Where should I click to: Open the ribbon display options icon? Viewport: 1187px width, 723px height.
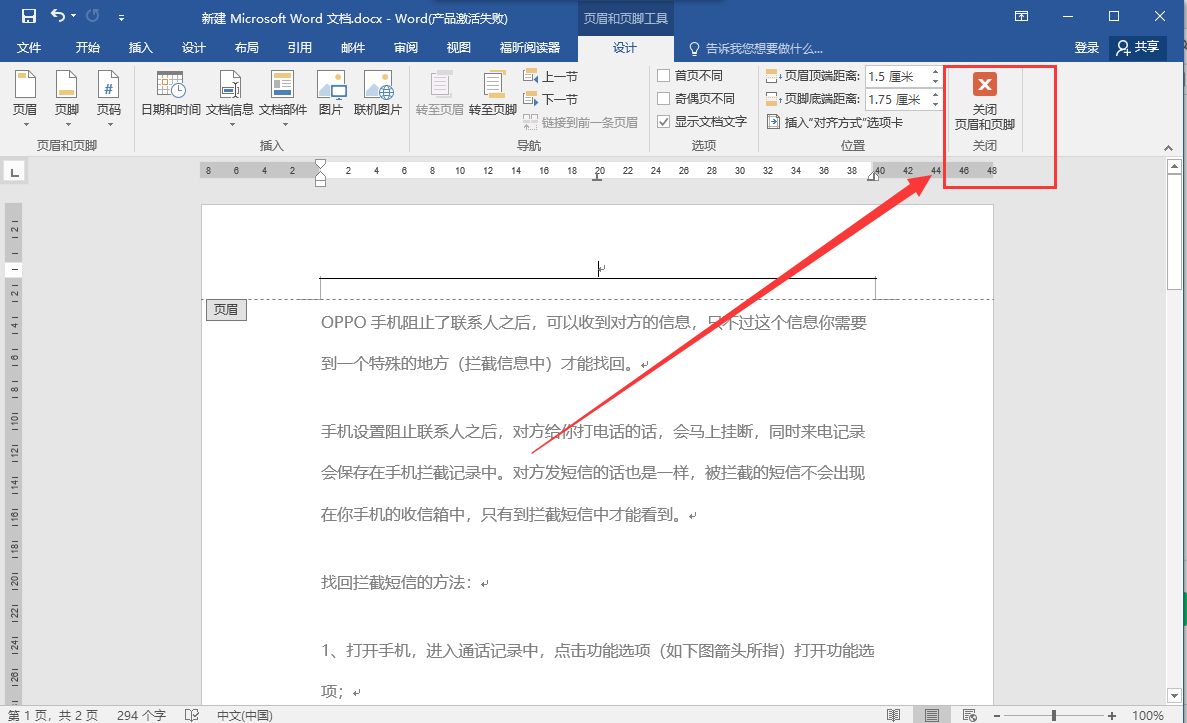click(1021, 16)
